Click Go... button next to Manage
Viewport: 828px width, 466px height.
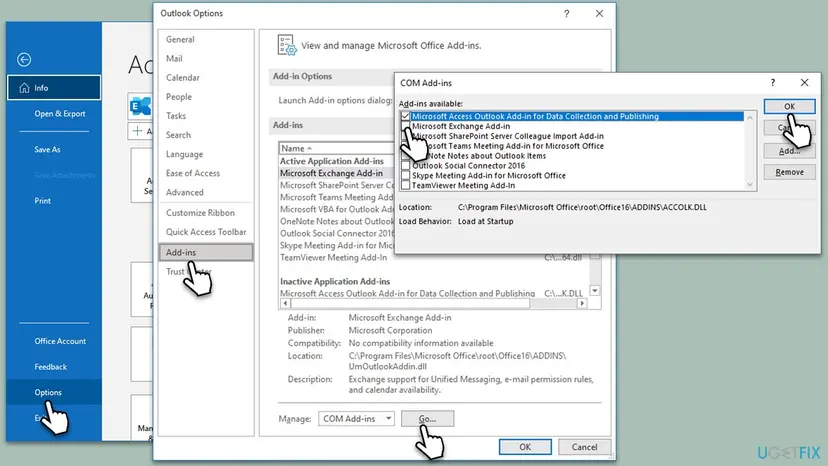pyautogui.click(x=427, y=418)
